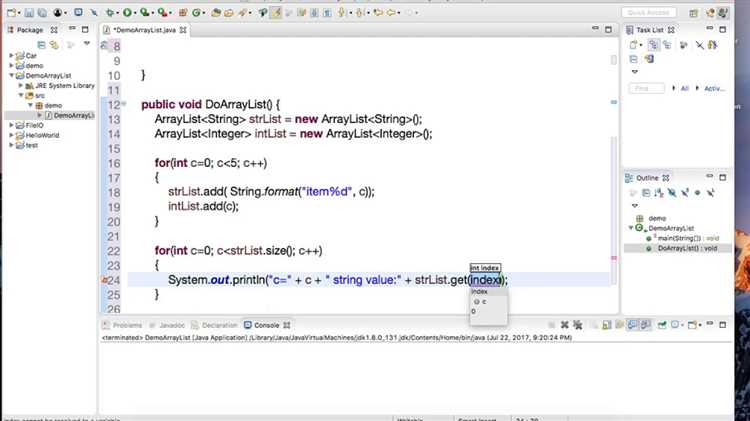The height and width of the screenshot is (421, 750).
Task: Click the red error mark in overview ruler
Action: (x=614, y=258)
